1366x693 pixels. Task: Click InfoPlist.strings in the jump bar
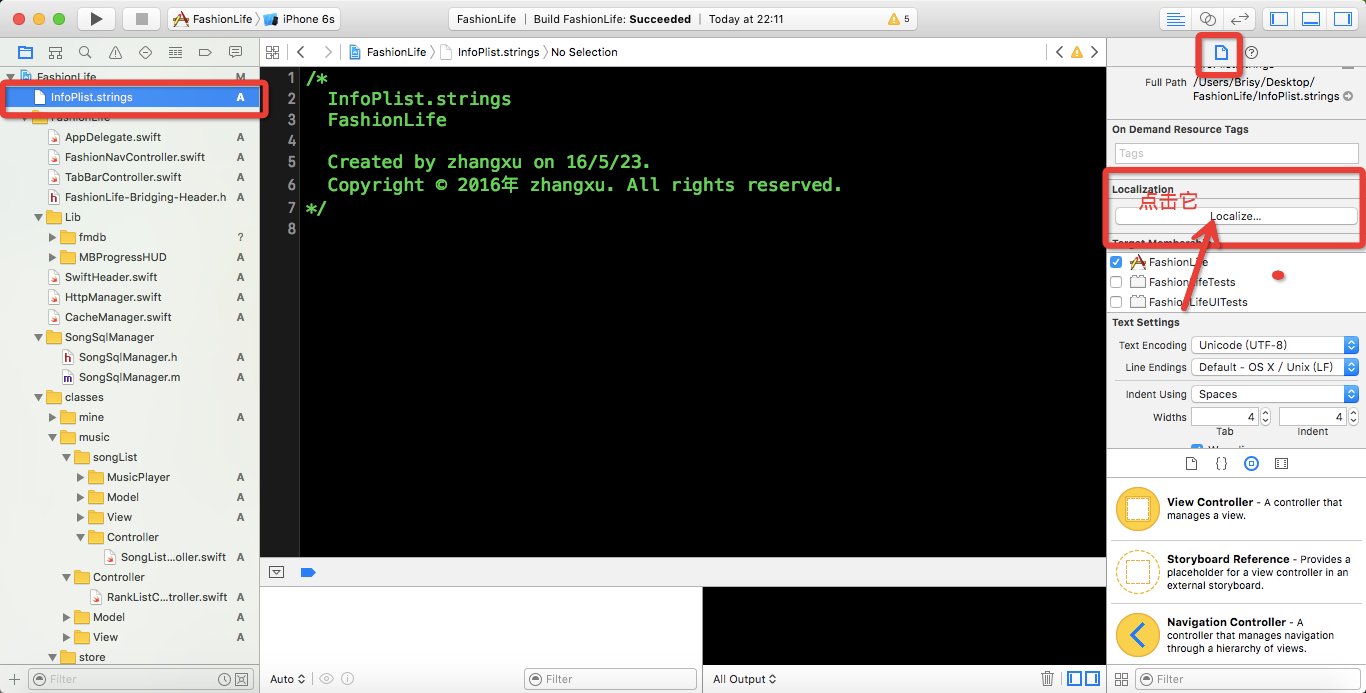point(490,52)
